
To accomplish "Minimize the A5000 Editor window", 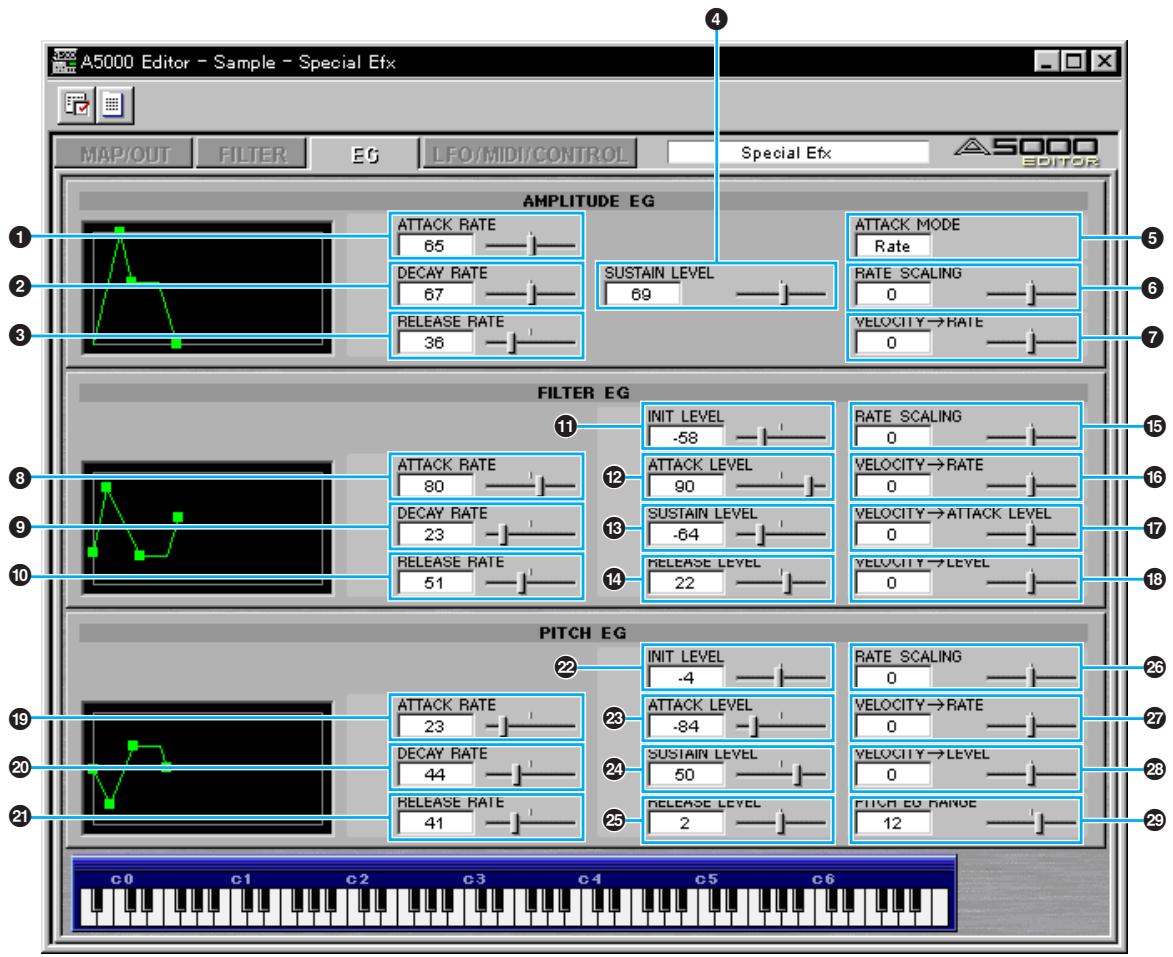I will point(1047,61).
